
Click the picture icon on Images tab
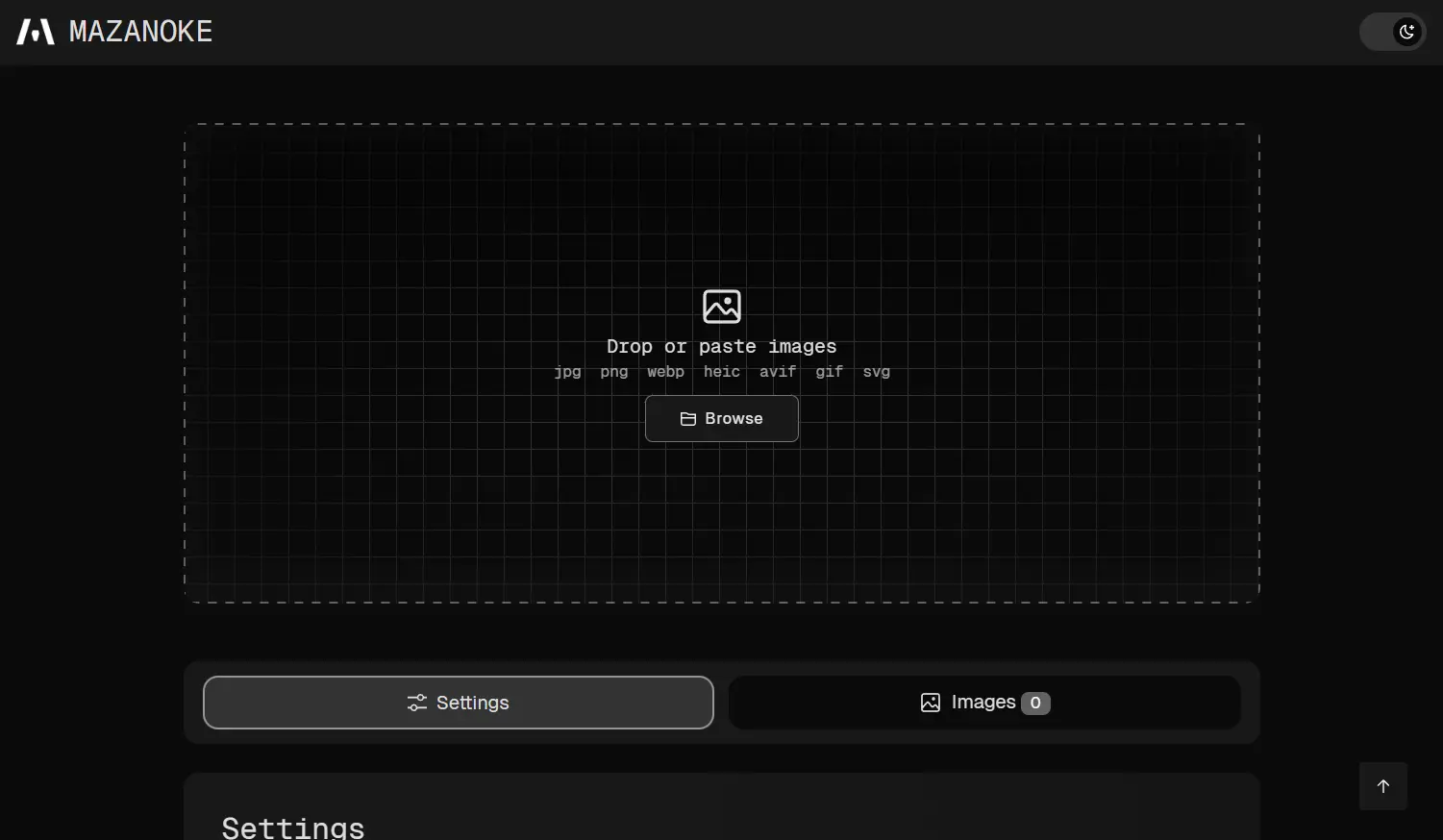click(x=931, y=703)
